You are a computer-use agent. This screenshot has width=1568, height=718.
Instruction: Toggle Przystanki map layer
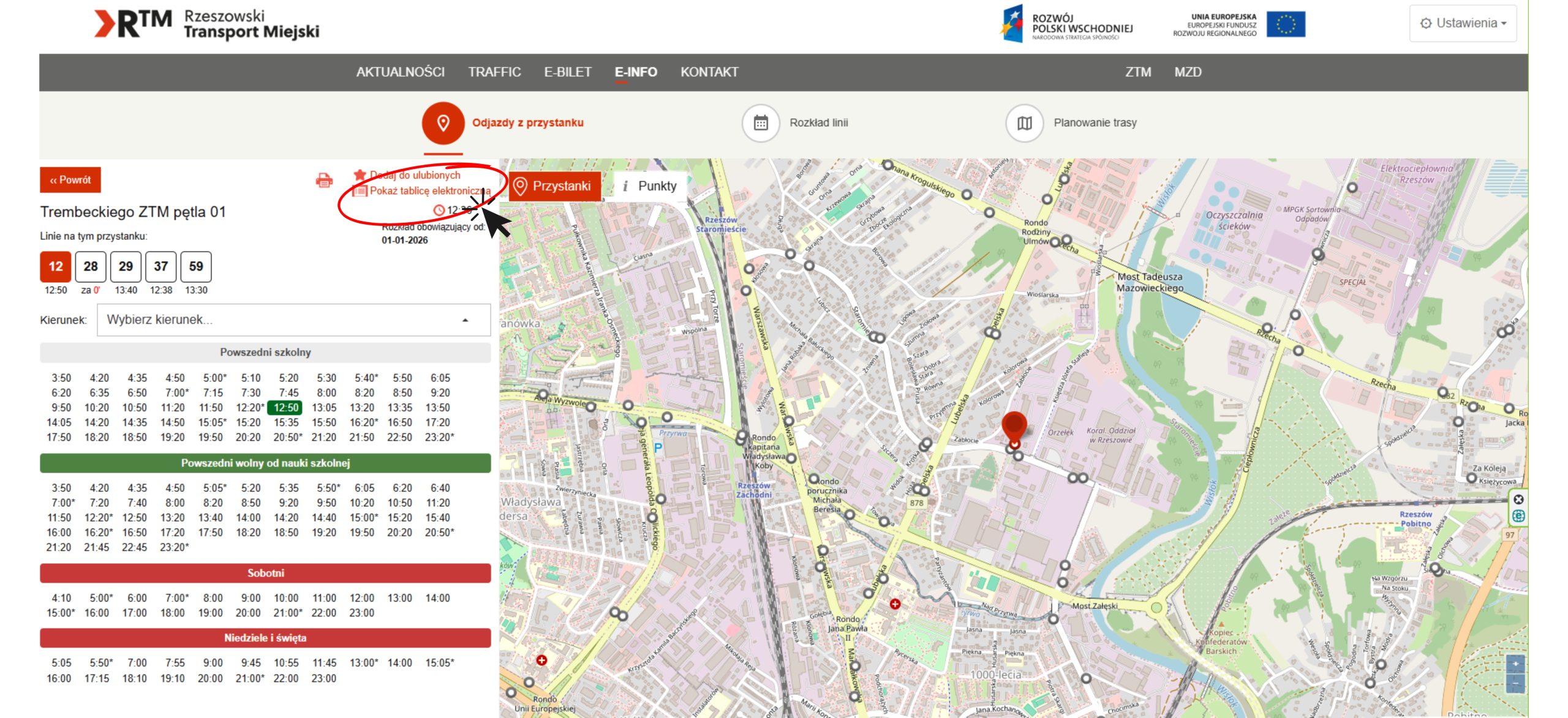coord(553,186)
